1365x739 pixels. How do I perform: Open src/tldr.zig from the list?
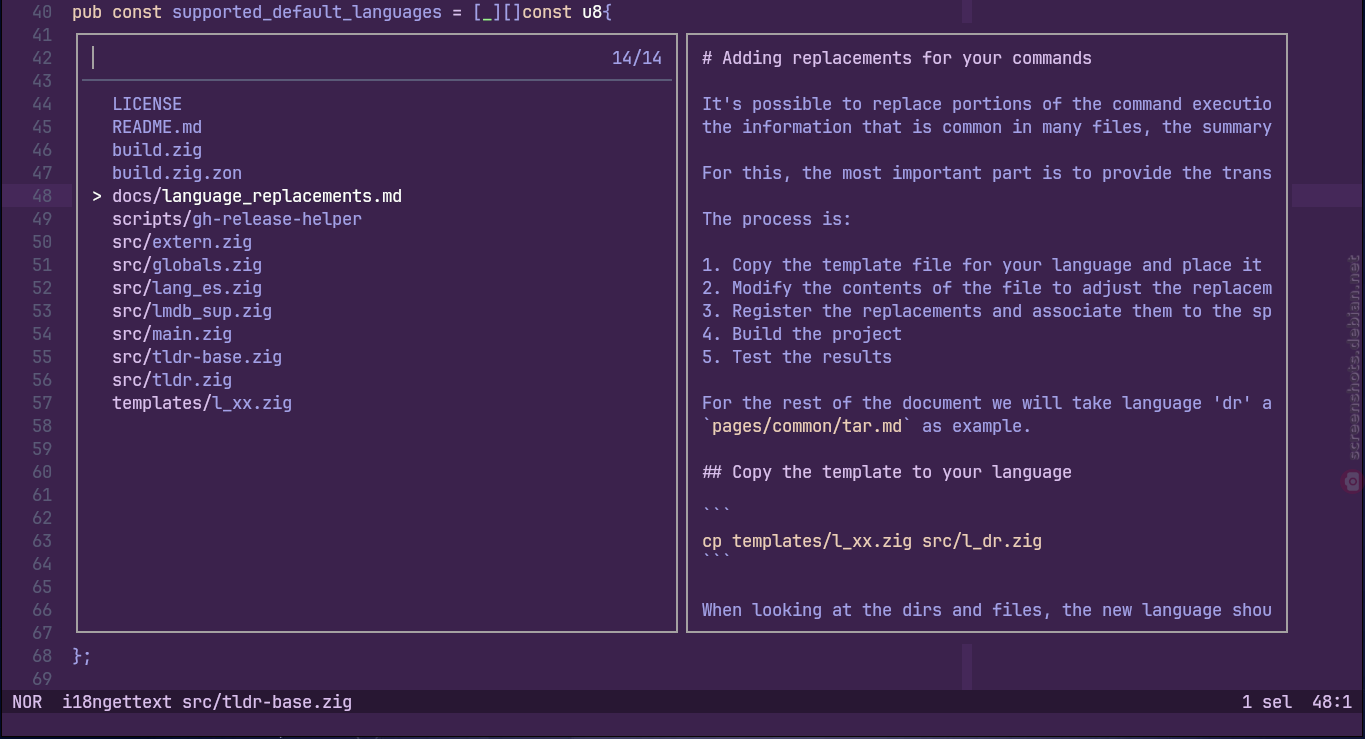tap(172, 380)
